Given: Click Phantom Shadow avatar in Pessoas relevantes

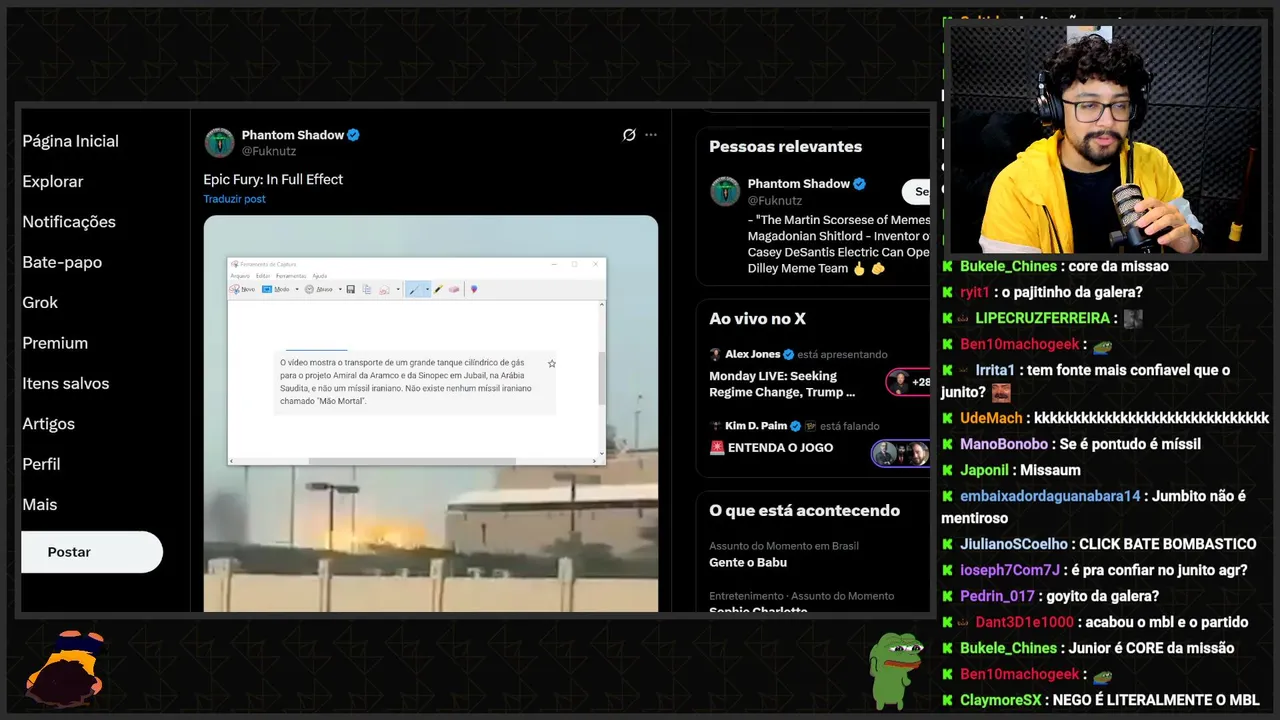Looking at the screenshot, I should click(725, 191).
